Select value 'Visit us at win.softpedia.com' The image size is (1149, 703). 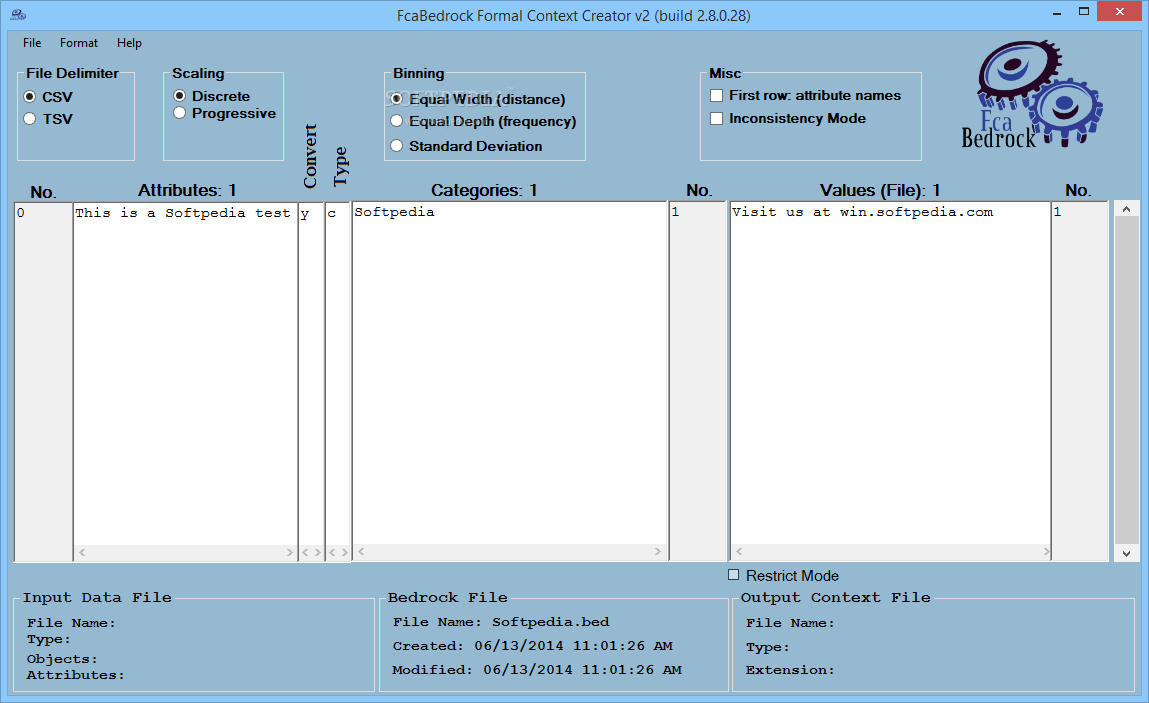point(862,212)
